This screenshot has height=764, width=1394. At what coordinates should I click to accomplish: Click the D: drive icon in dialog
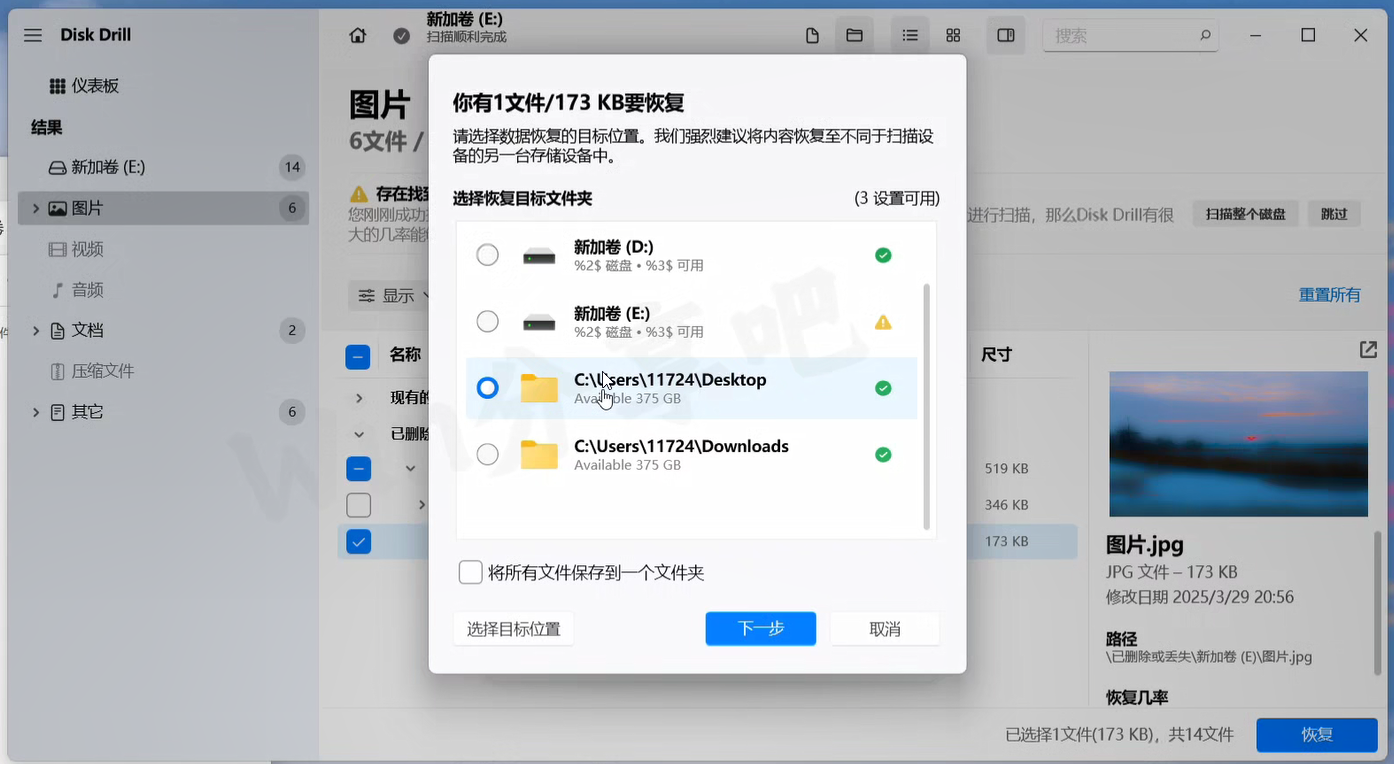pyautogui.click(x=539, y=256)
